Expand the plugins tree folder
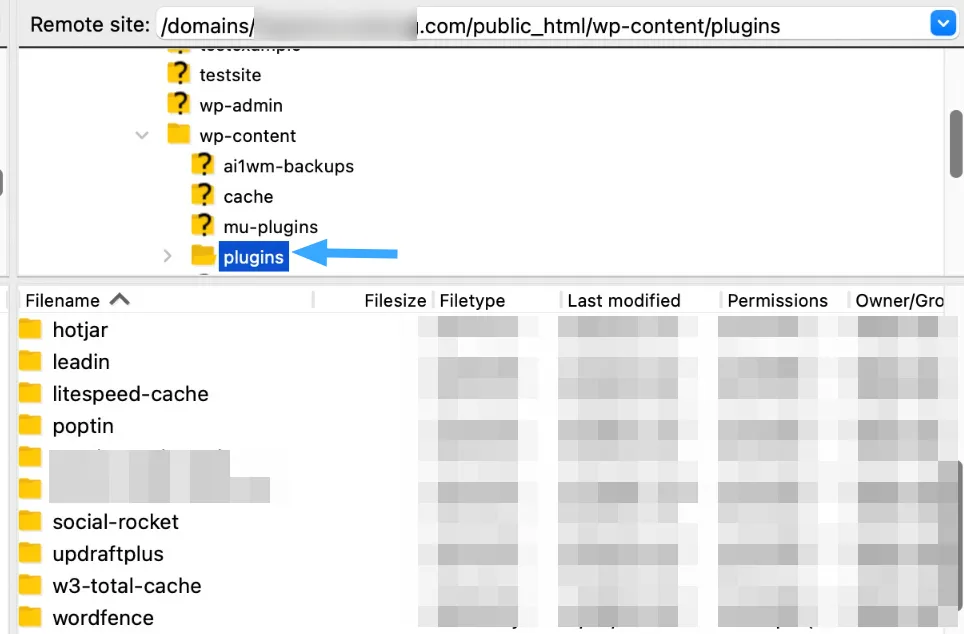Image resolution: width=964 pixels, height=634 pixels. point(167,256)
